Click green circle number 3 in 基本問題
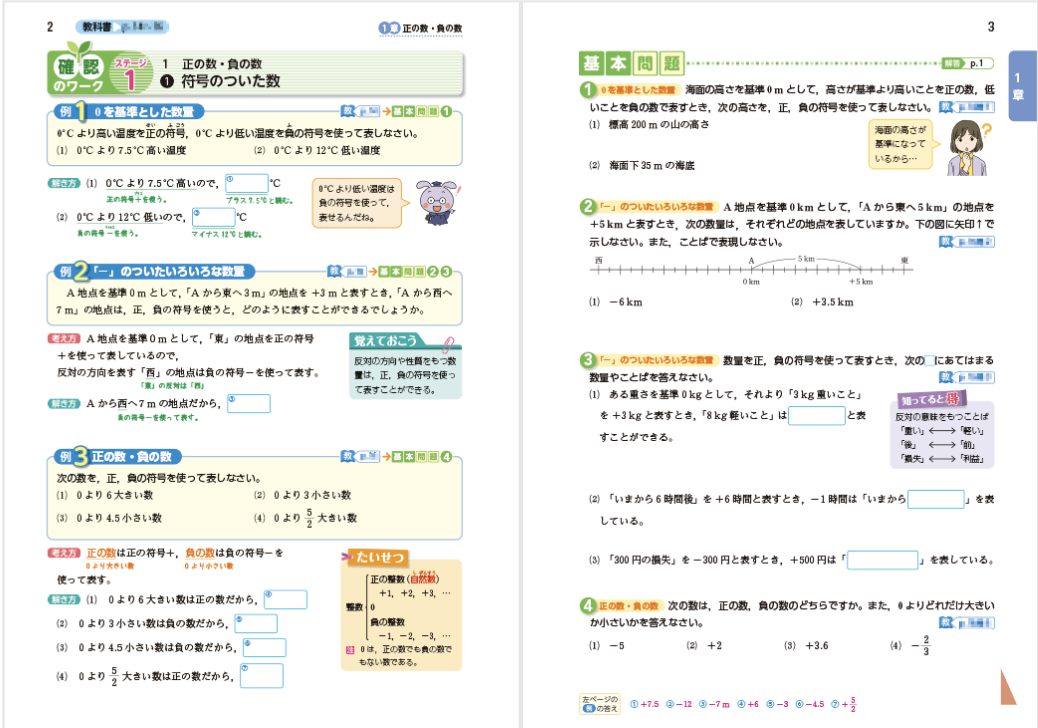The image size is (1038, 728). point(588,360)
